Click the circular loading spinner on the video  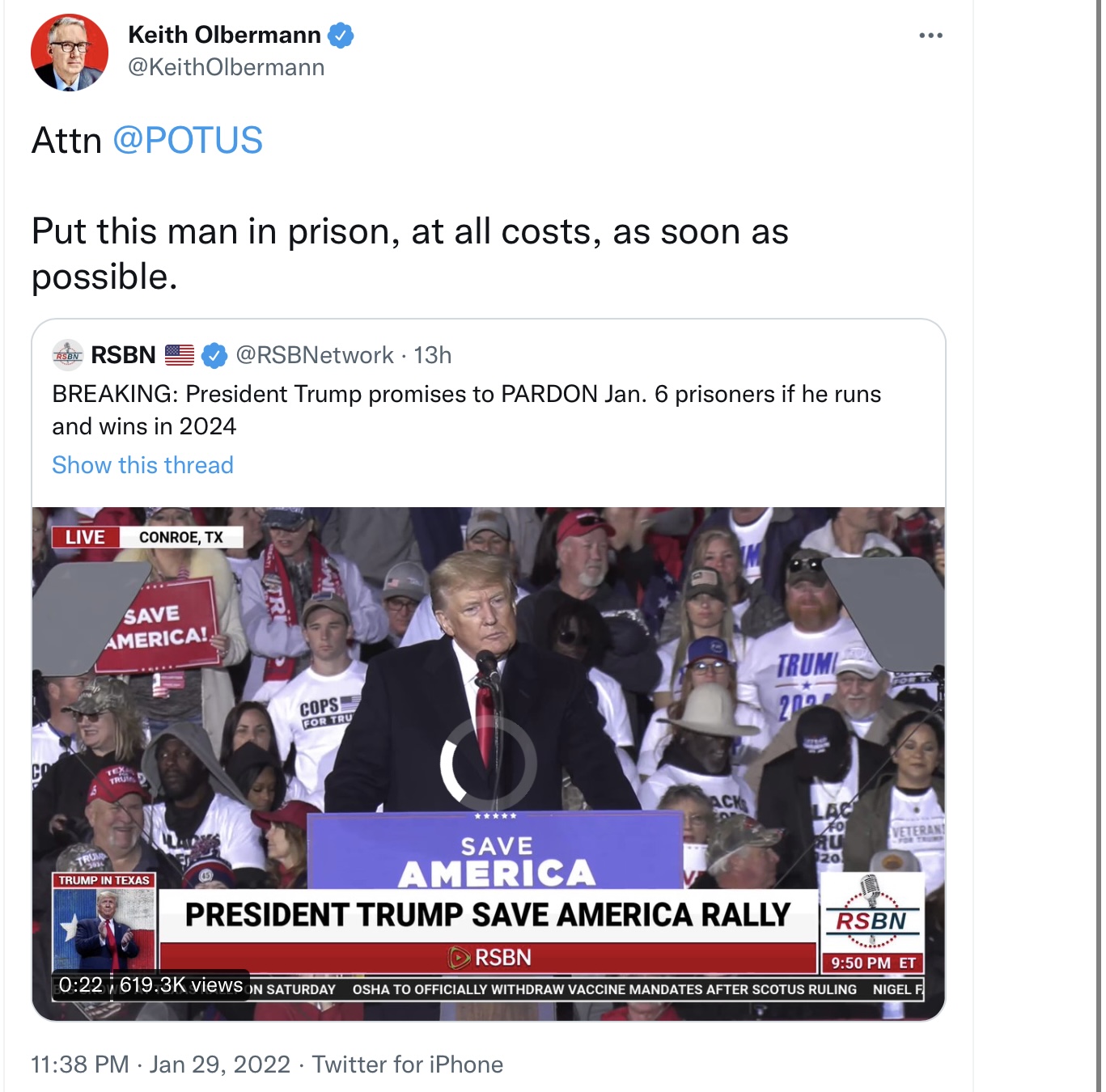[489, 762]
